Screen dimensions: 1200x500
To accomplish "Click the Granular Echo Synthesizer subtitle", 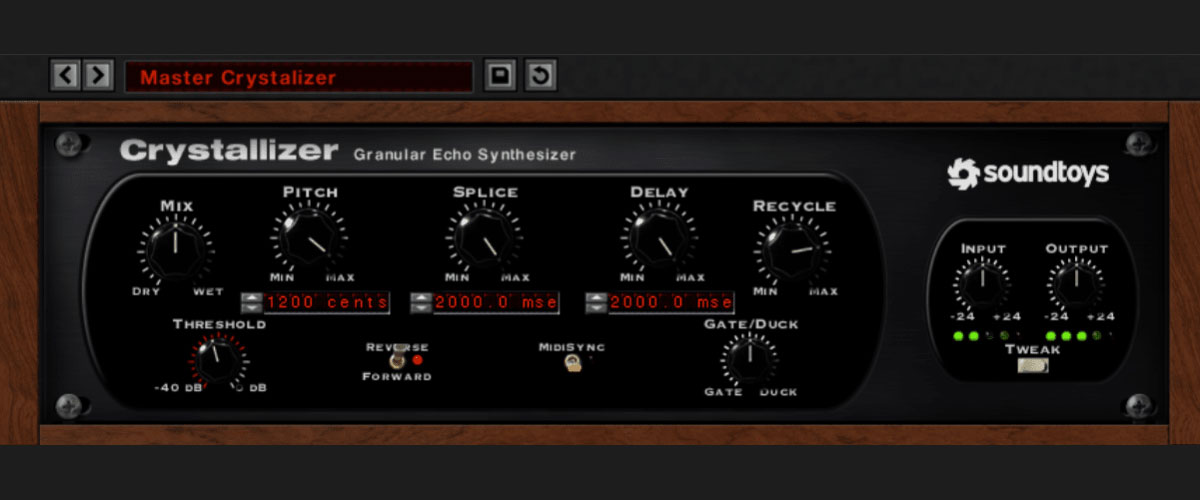I will [x=465, y=155].
